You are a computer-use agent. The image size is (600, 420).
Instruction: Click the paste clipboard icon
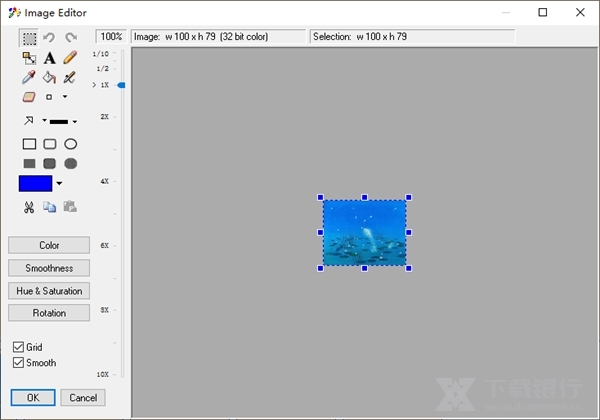click(70, 207)
